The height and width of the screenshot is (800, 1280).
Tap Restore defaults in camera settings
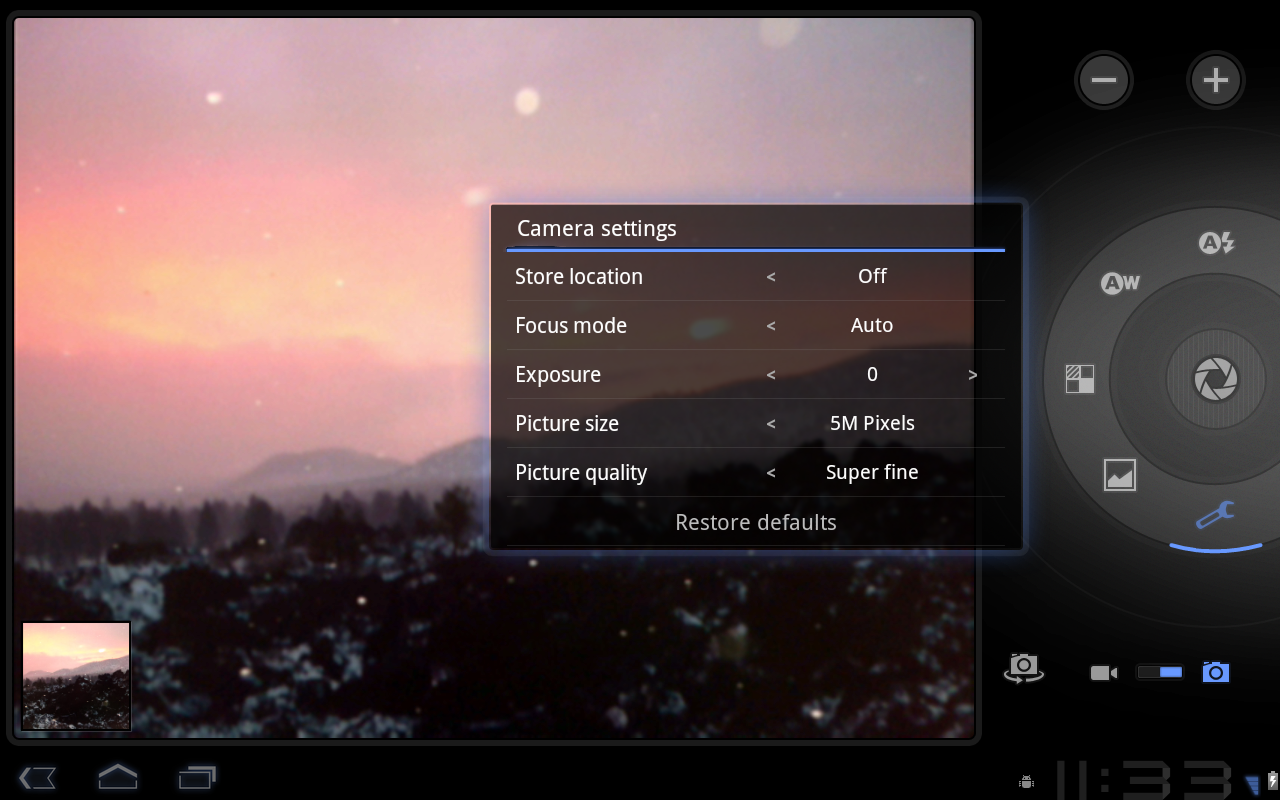click(x=756, y=522)
